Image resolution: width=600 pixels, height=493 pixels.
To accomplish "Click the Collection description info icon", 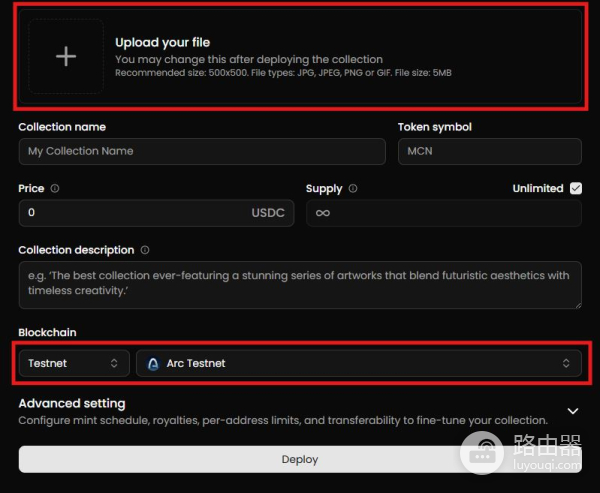I will point(145,250).
